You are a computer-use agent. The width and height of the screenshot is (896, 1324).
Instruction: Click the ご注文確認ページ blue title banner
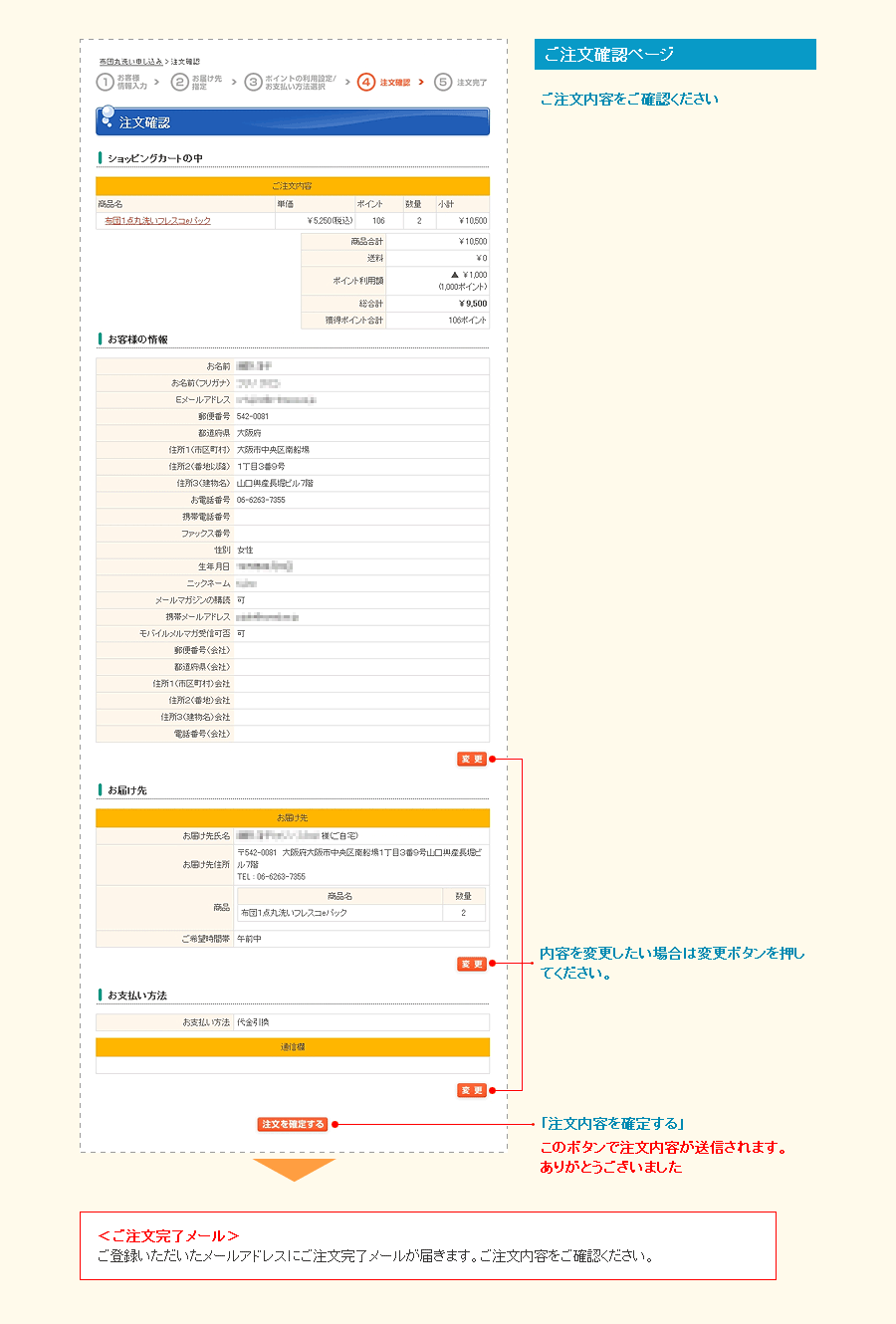(675, 55)
